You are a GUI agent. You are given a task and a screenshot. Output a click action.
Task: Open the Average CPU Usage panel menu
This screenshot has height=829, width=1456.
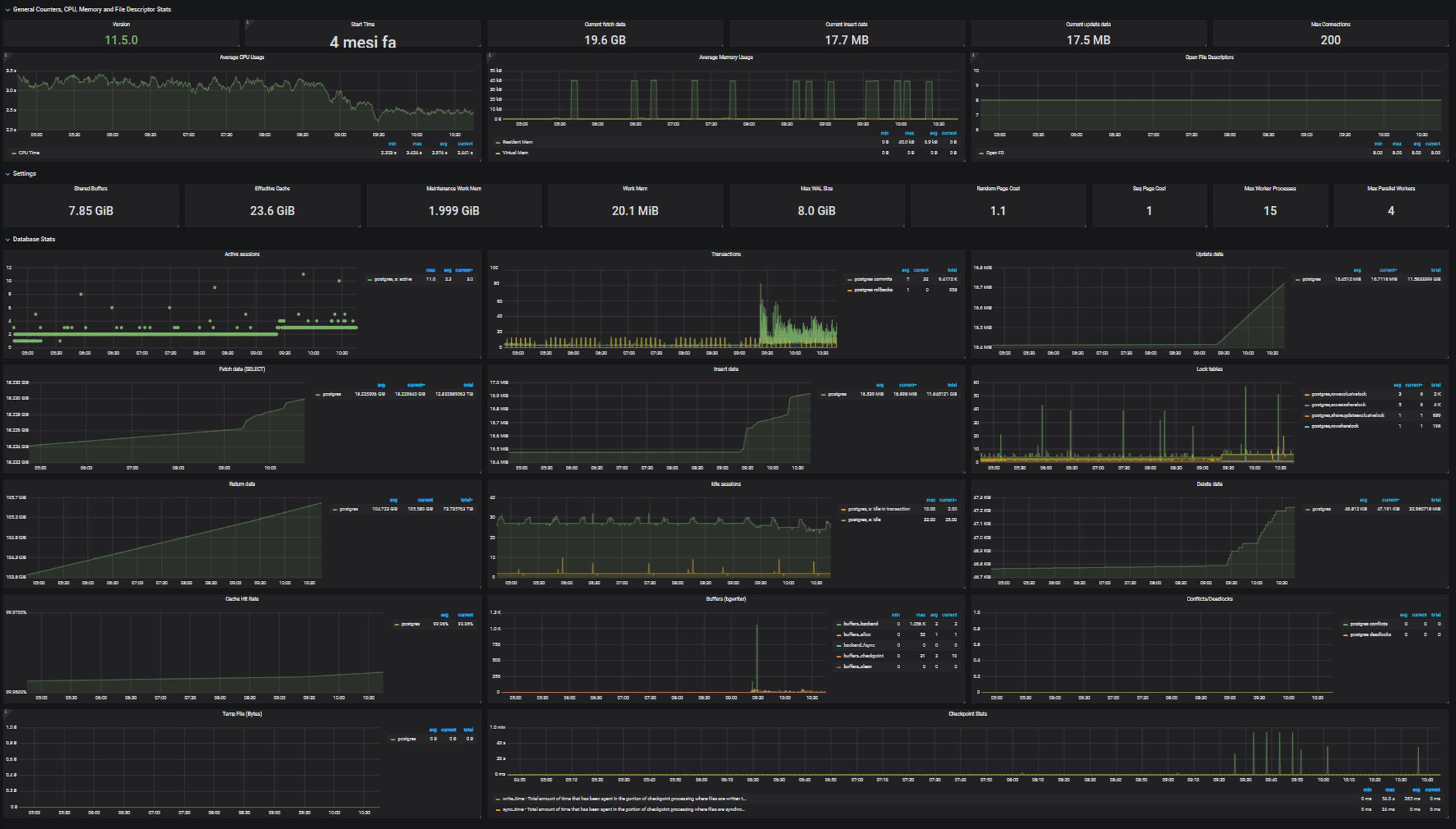tap(242, 57)
